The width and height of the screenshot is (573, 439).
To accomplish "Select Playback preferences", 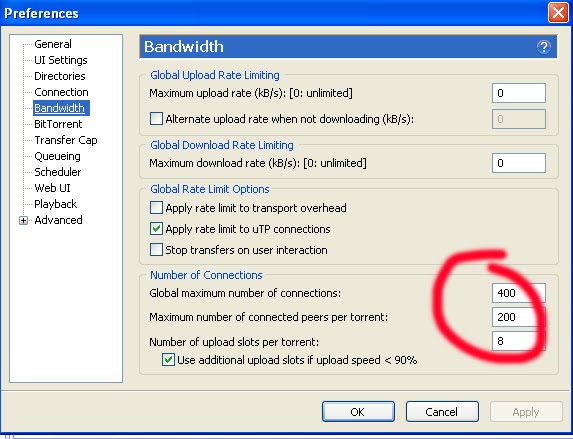I will [x=56, y=204].
